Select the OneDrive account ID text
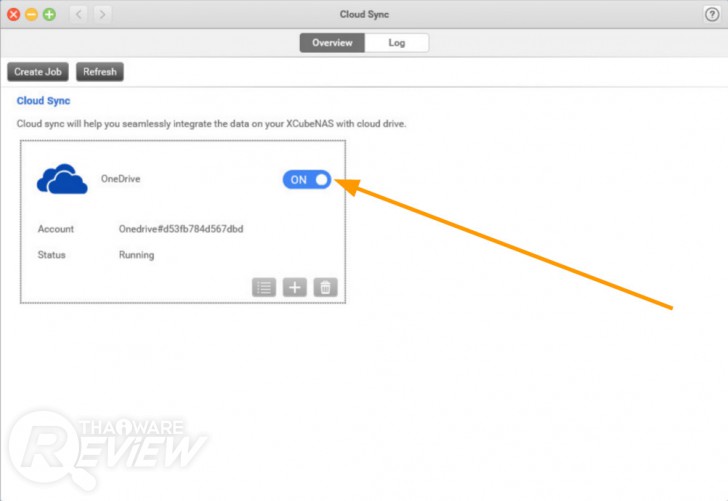 pos(181,229)
